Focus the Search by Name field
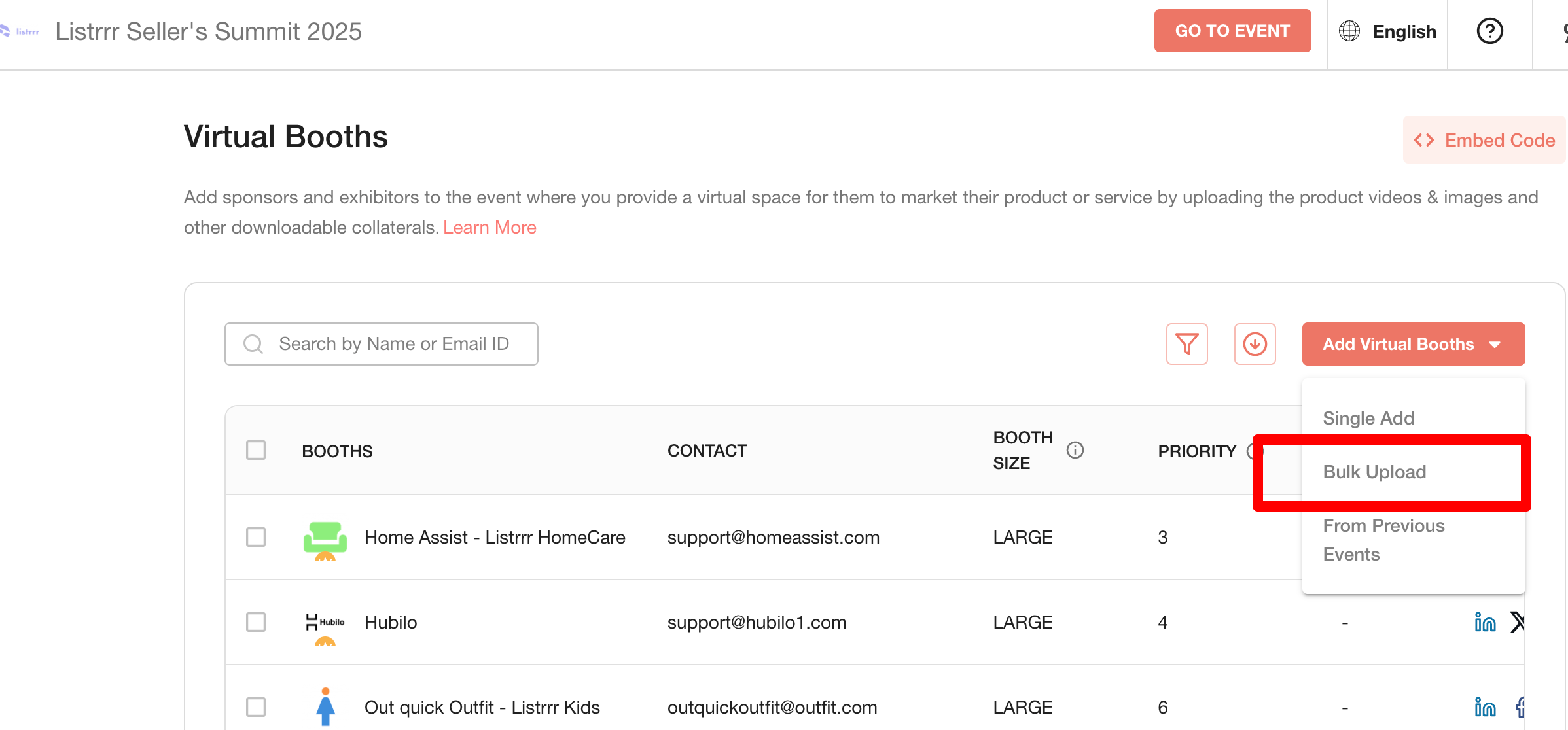1568x730 pixels. click(393, 344)
